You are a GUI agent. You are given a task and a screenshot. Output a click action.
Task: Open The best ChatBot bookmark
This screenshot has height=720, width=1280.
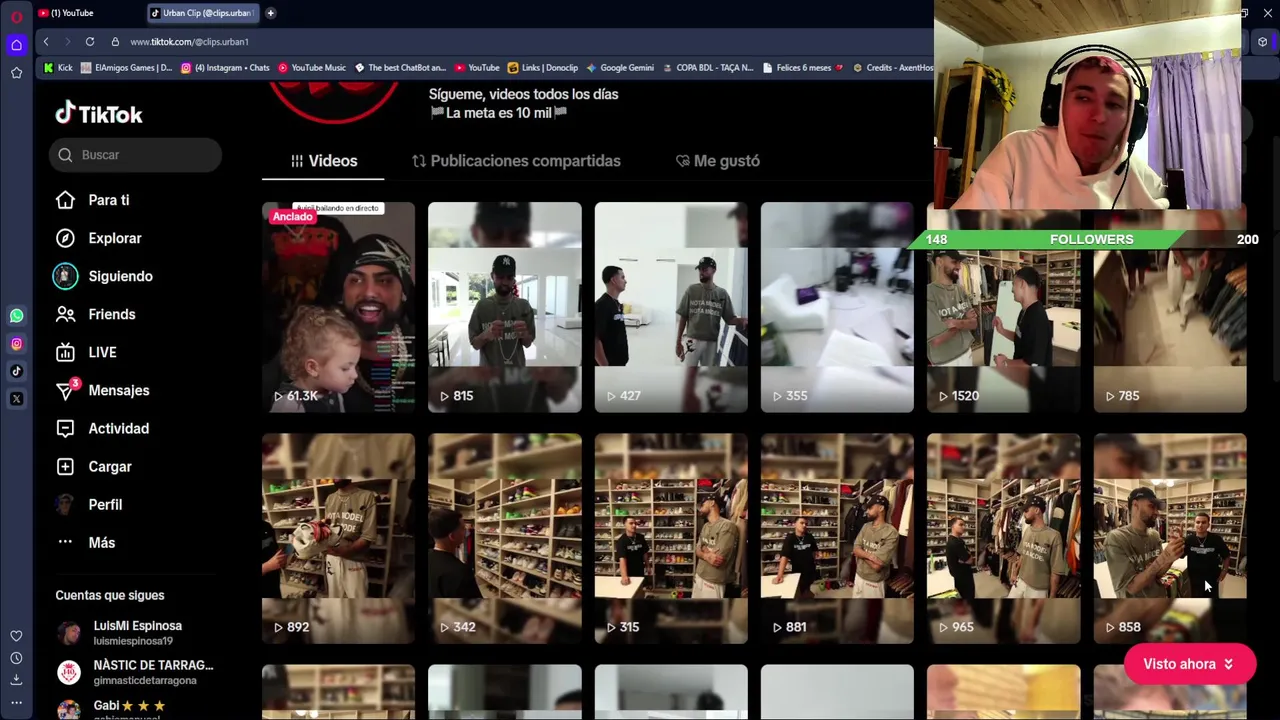pyautogui.click(x=400, y=68)
